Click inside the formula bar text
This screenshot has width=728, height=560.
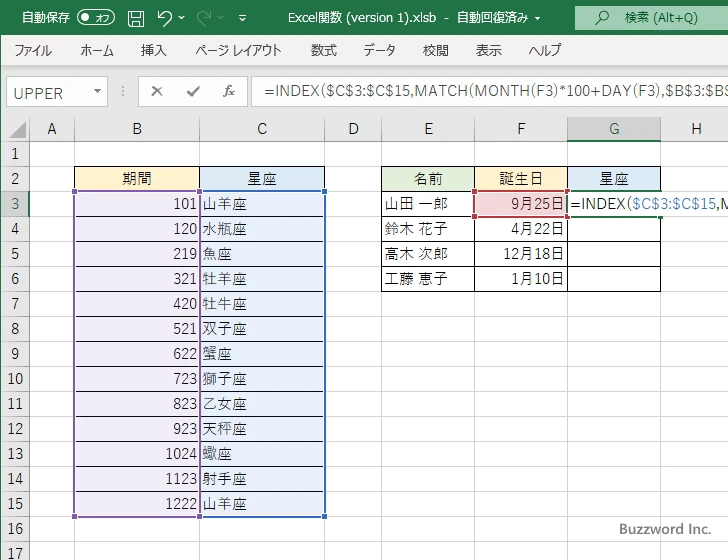tap(489, 91)
